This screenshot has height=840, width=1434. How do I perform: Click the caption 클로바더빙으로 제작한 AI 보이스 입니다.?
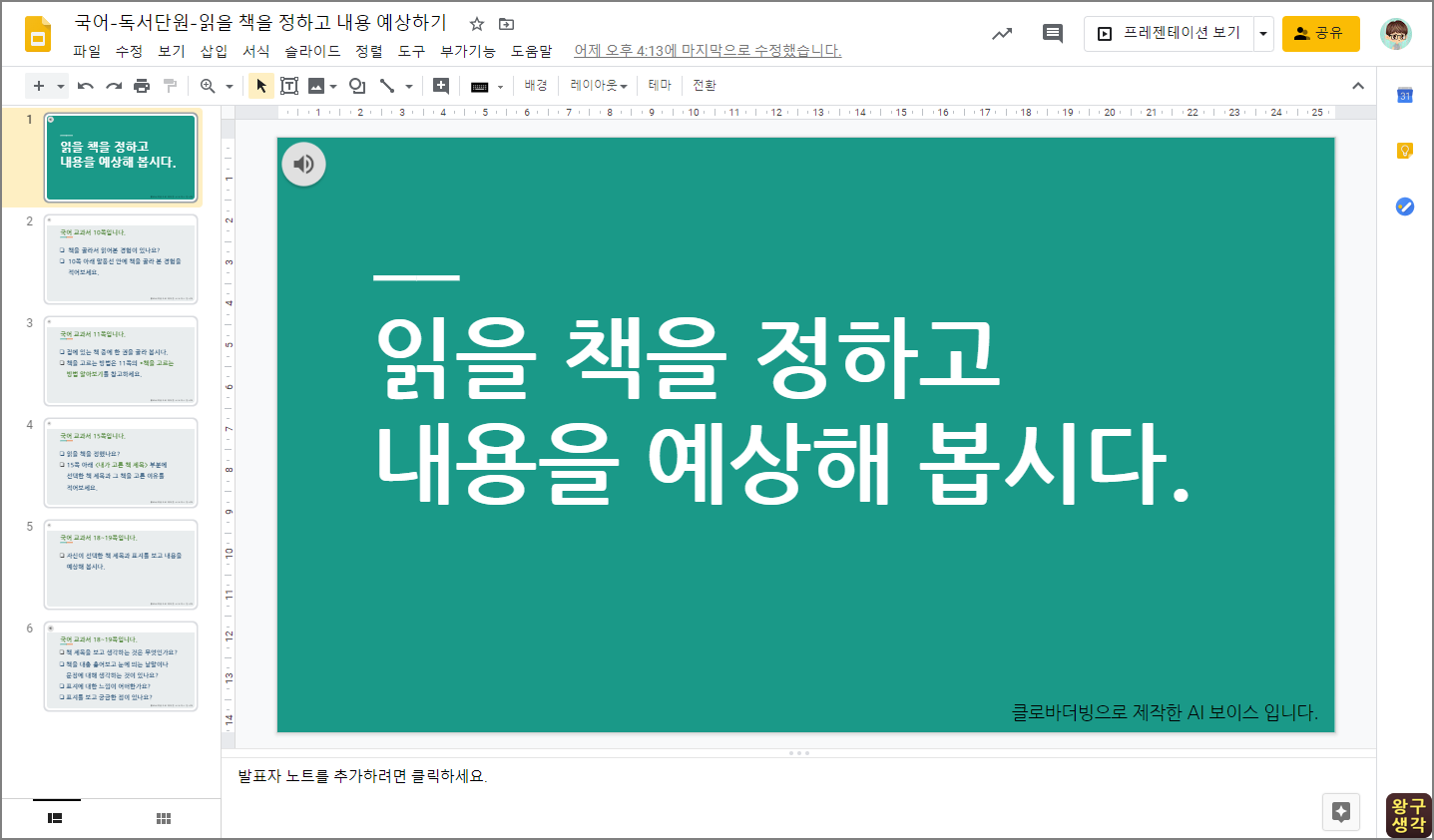click(x=1165, y=712)
